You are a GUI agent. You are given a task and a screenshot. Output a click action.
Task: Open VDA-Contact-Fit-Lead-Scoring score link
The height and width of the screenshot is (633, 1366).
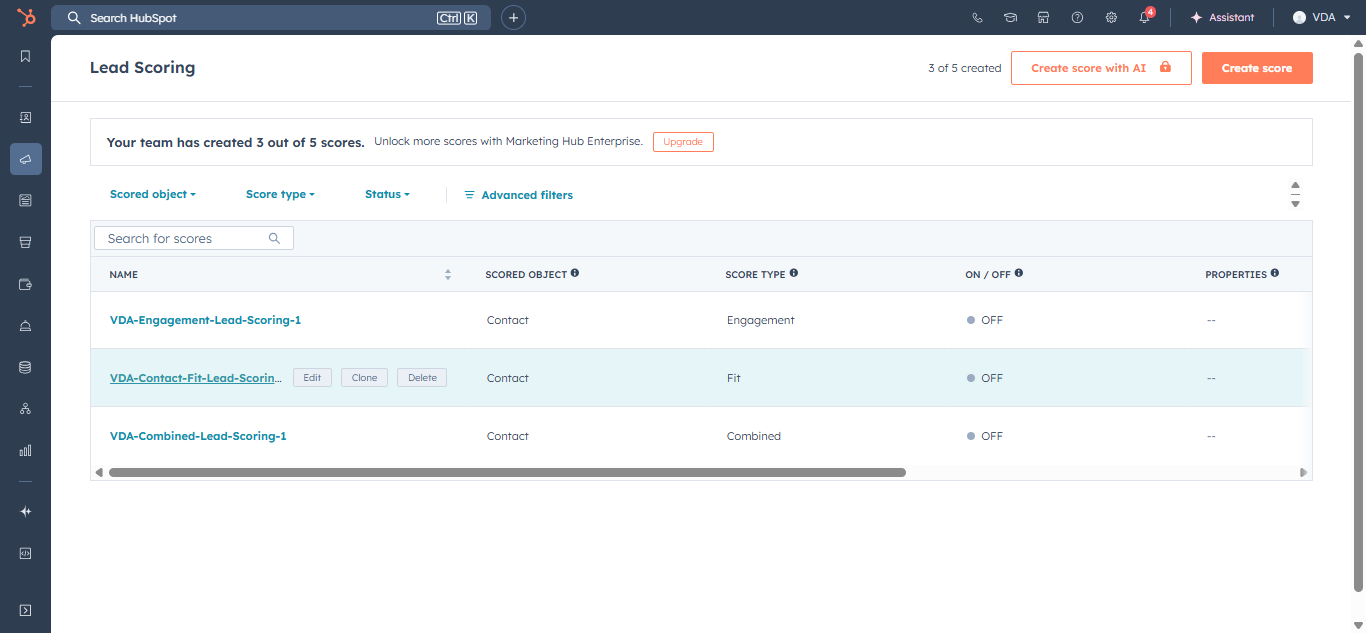pyautogui.click(x=196, y=378)
